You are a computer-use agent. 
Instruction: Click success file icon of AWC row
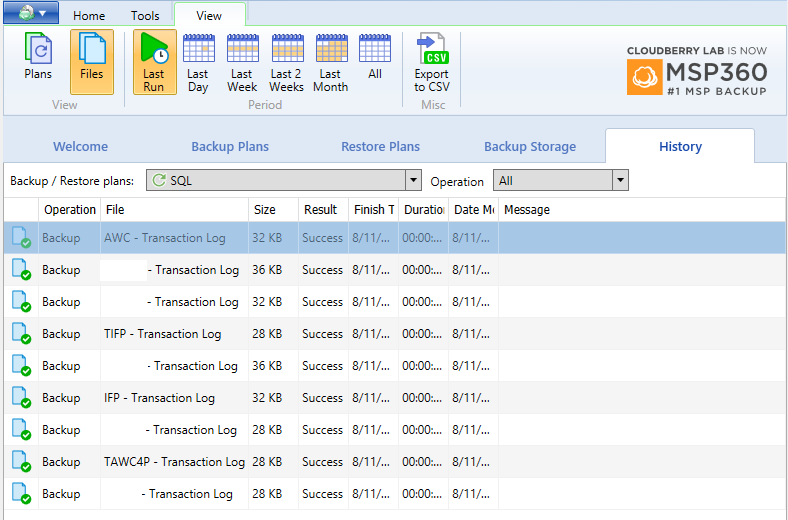[x=21, y=238]
